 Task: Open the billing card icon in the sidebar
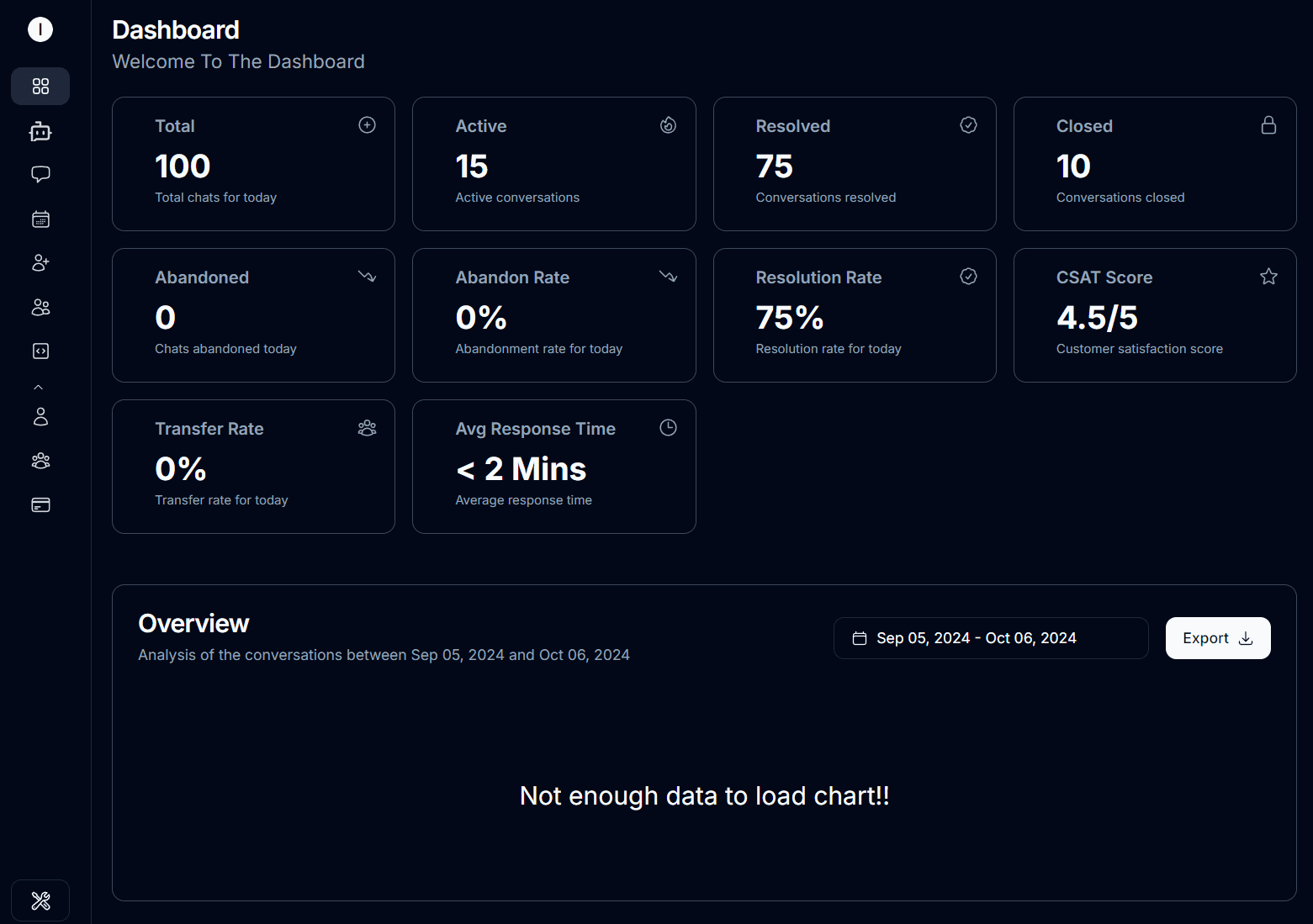point(40,504)
